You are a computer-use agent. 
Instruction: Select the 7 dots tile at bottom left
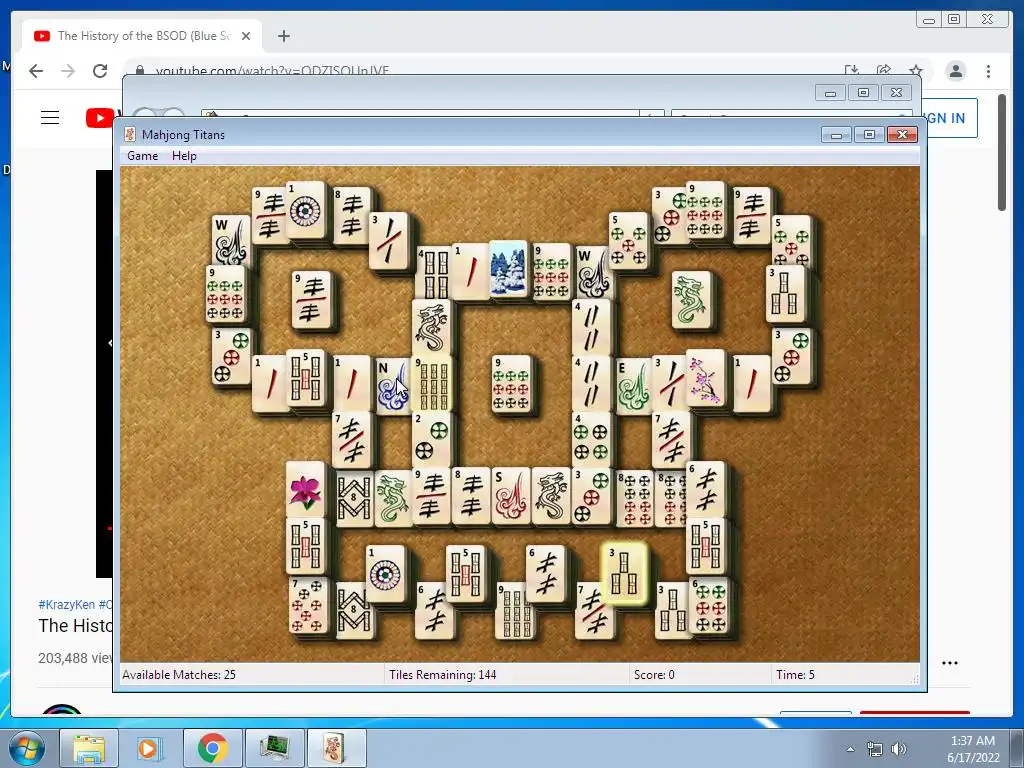(x=308, y=605)
